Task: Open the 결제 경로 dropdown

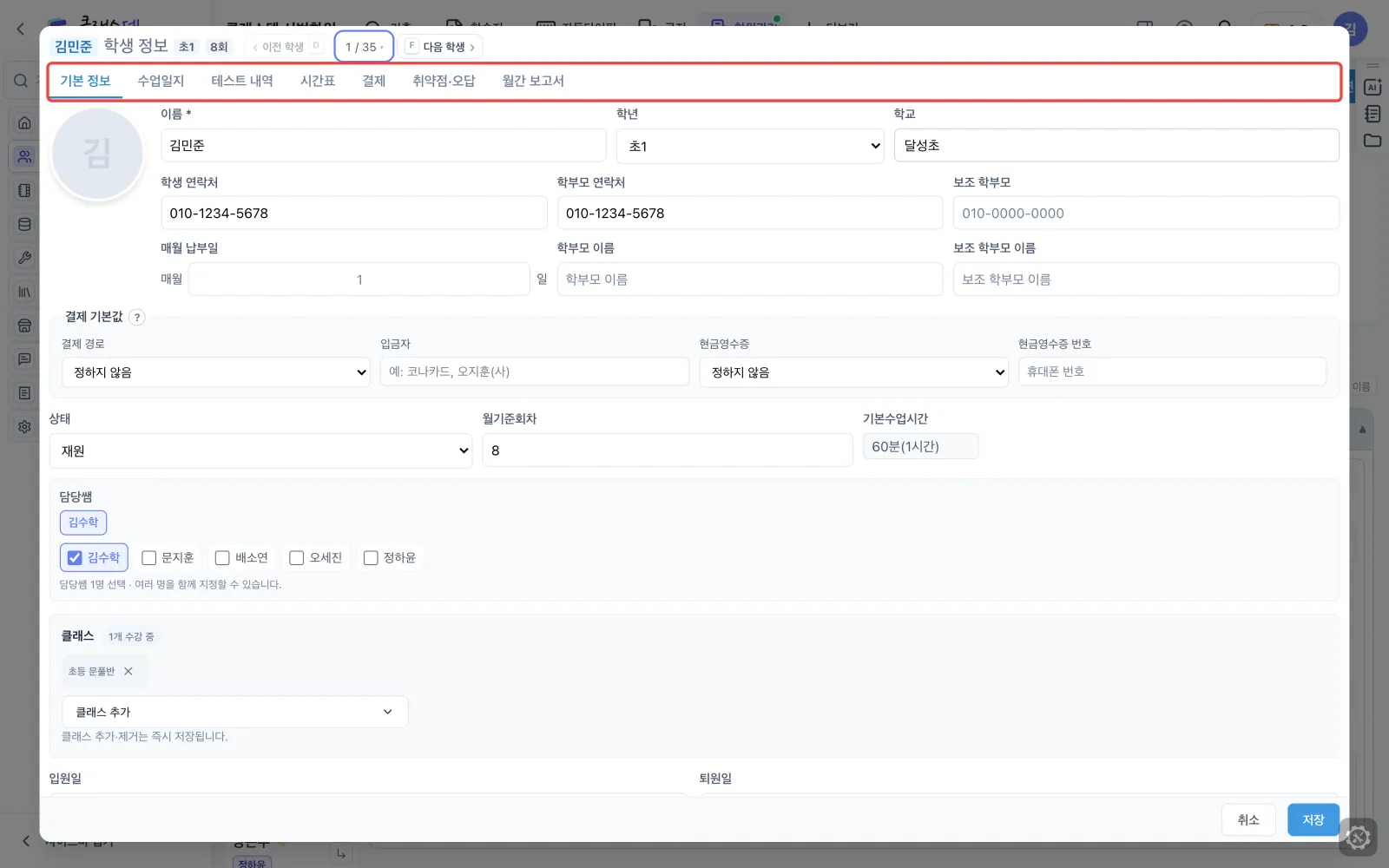Action: (215, 372)
